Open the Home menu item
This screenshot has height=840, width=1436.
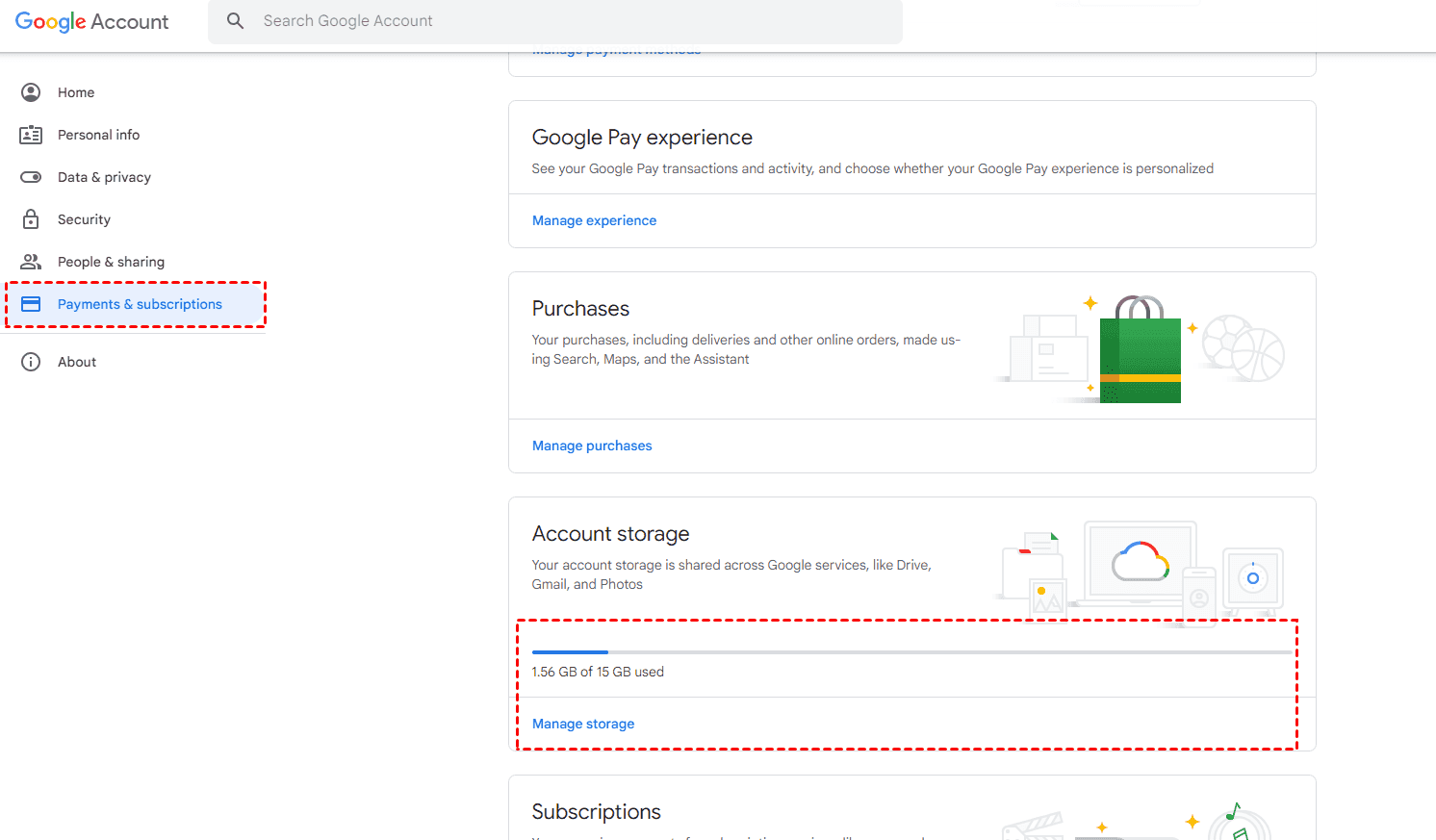[76, 92]
